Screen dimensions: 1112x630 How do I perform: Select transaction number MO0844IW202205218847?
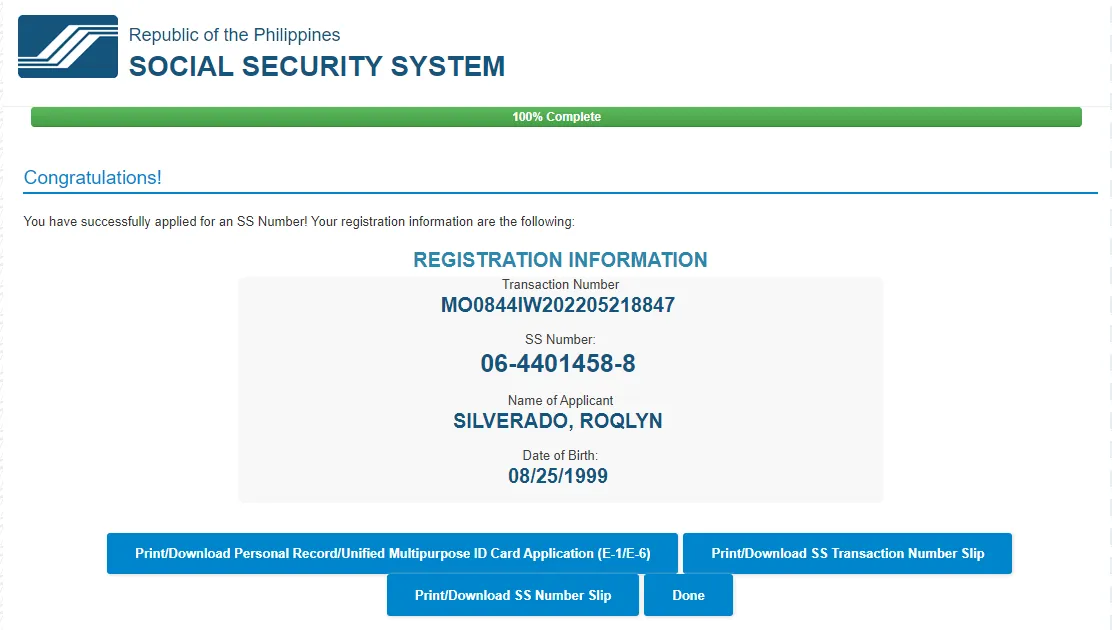[558, 306]
